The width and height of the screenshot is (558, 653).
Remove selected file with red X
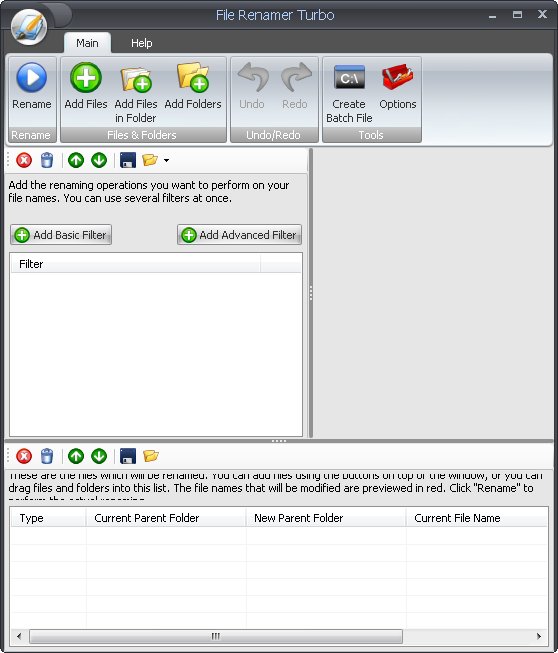pyautogui.click(x=24, y=456)
